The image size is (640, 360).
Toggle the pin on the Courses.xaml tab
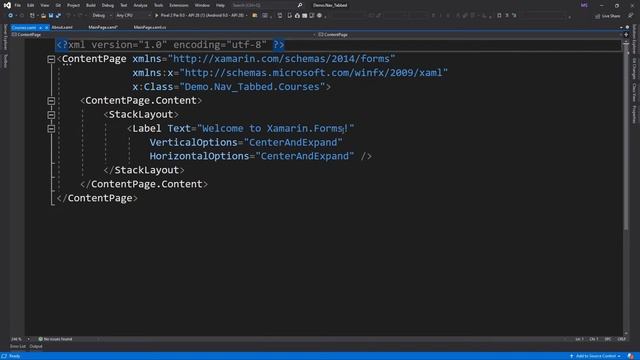pos(40,27)
